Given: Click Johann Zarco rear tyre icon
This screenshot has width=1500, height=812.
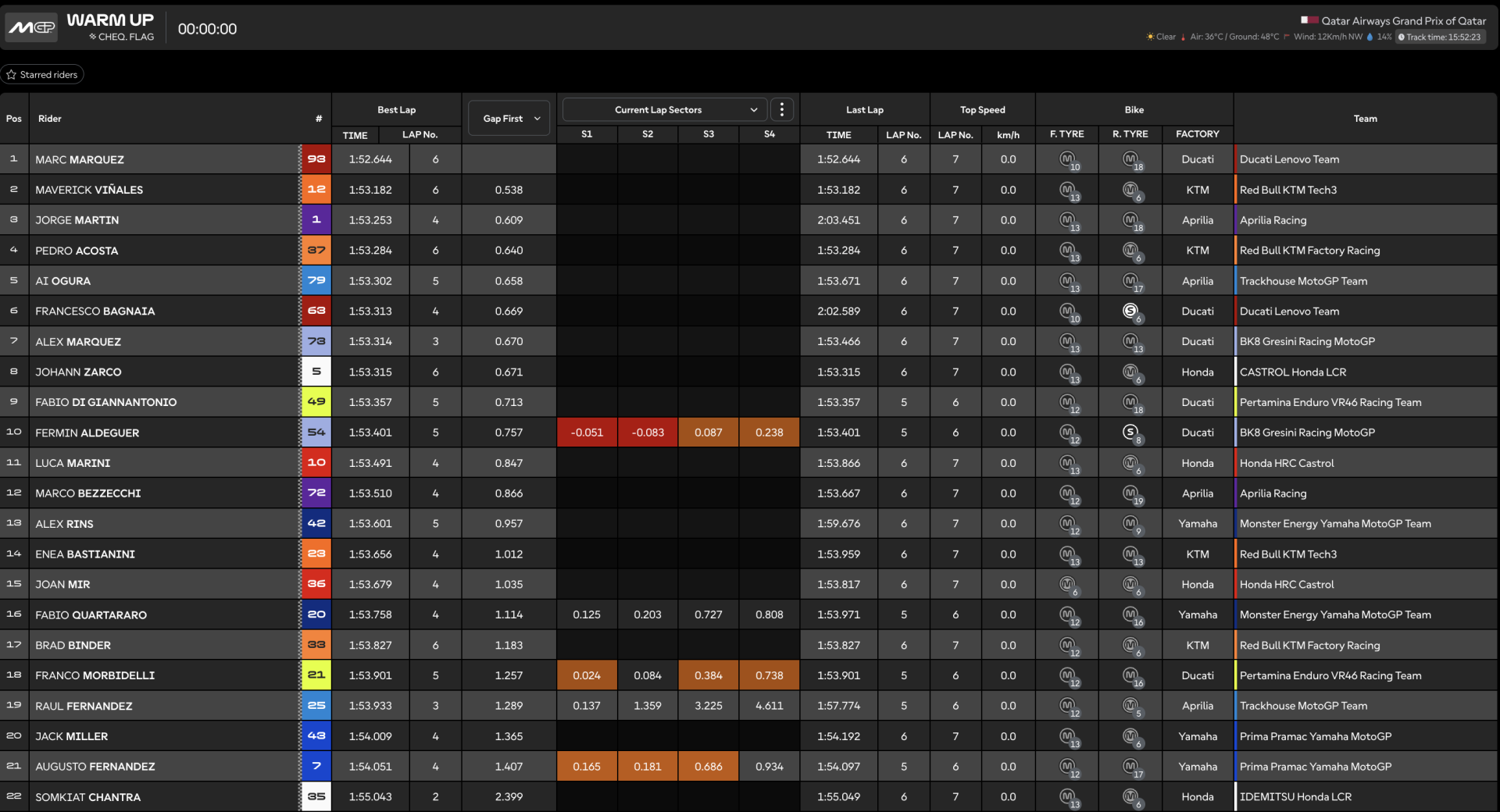Looking at the screenshot, I should (1132, 372).
